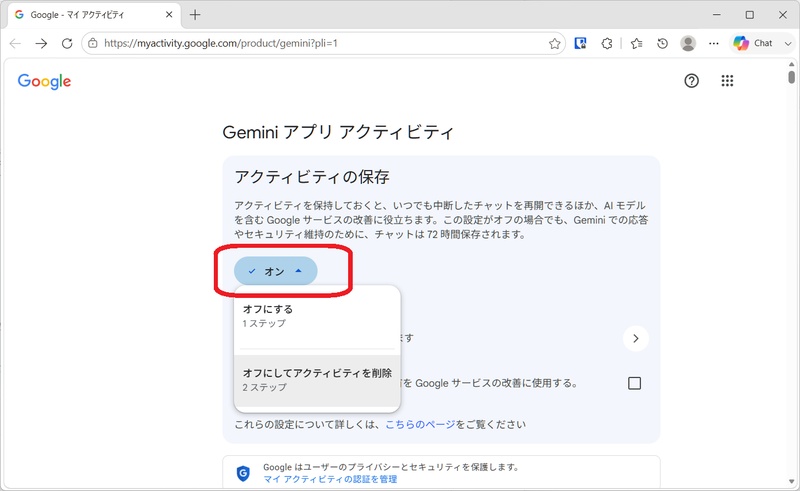Image resolution: width=800 pixels, height=491 pixels.
Task: Choose オフにしてアクティビティを削除 menu option
Action: coord(317,380)
